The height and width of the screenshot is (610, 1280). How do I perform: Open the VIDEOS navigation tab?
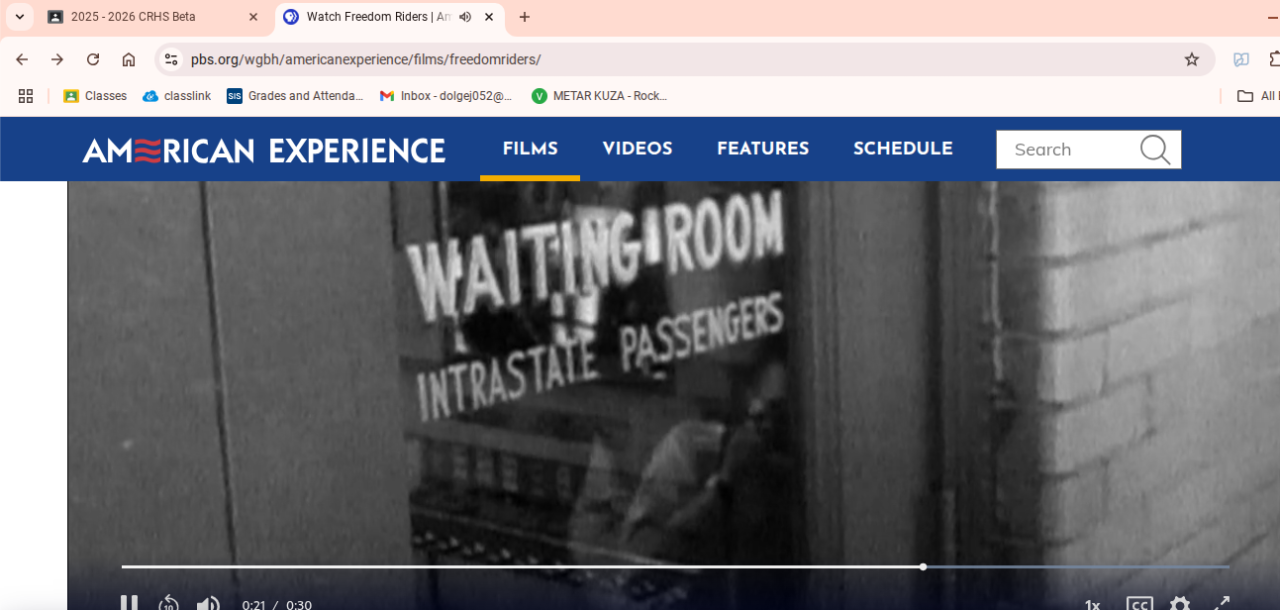click(x=637, y=149)
